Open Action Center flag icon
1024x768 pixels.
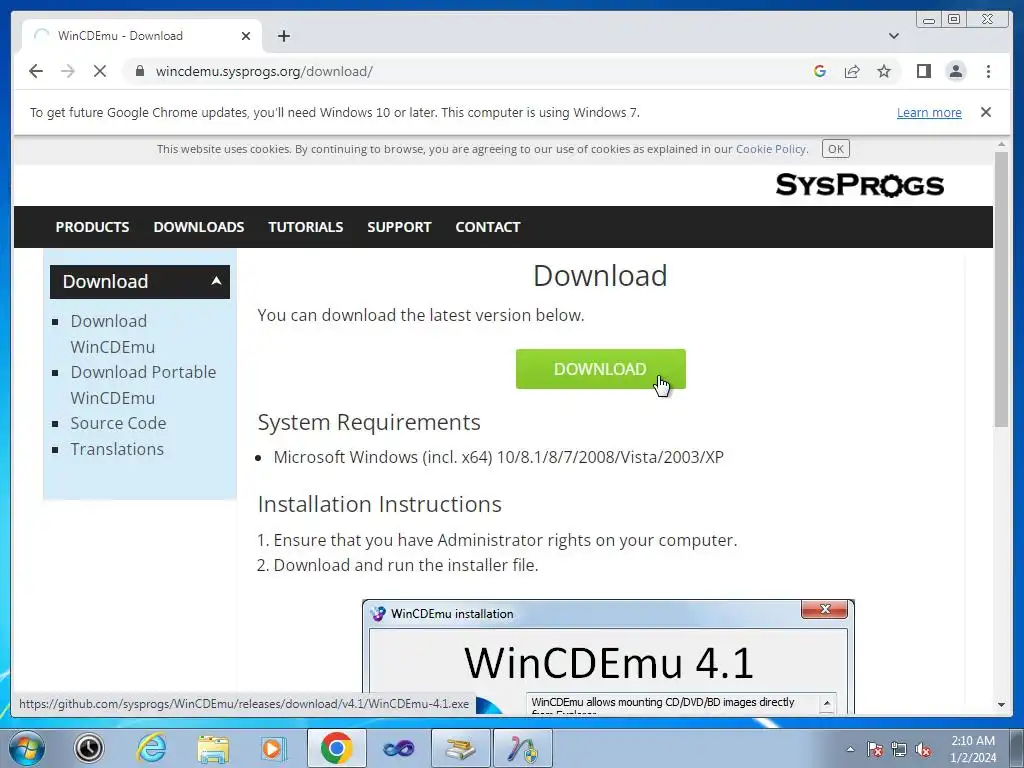[x=875, y=749]
